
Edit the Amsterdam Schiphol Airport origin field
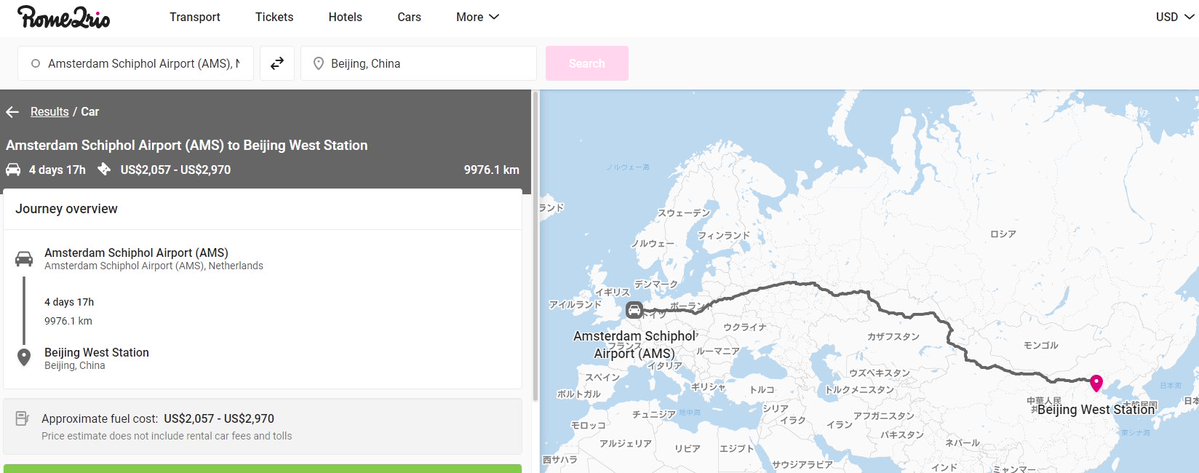[x=135, y=63]
